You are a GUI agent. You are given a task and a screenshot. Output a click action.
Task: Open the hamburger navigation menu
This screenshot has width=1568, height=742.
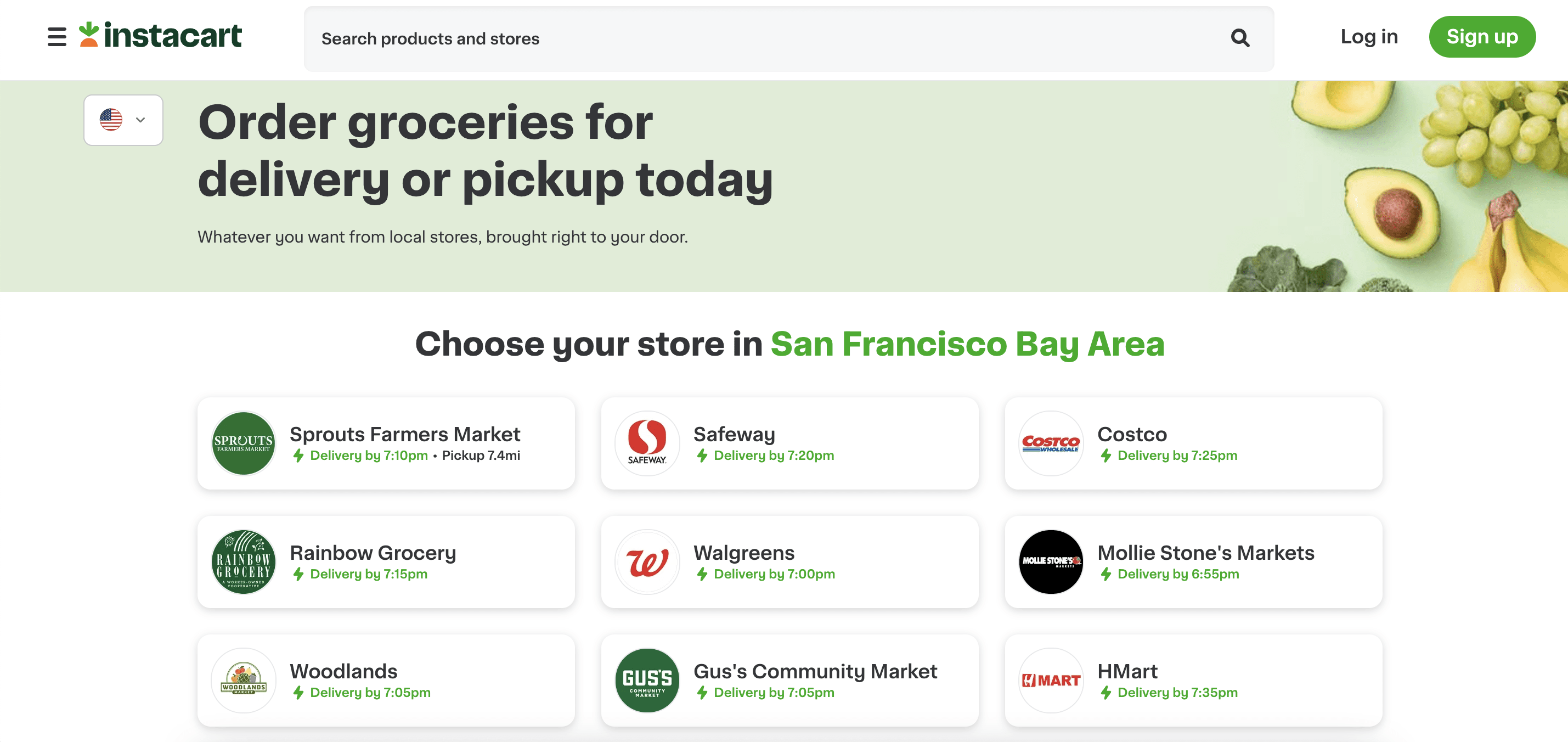57,37
